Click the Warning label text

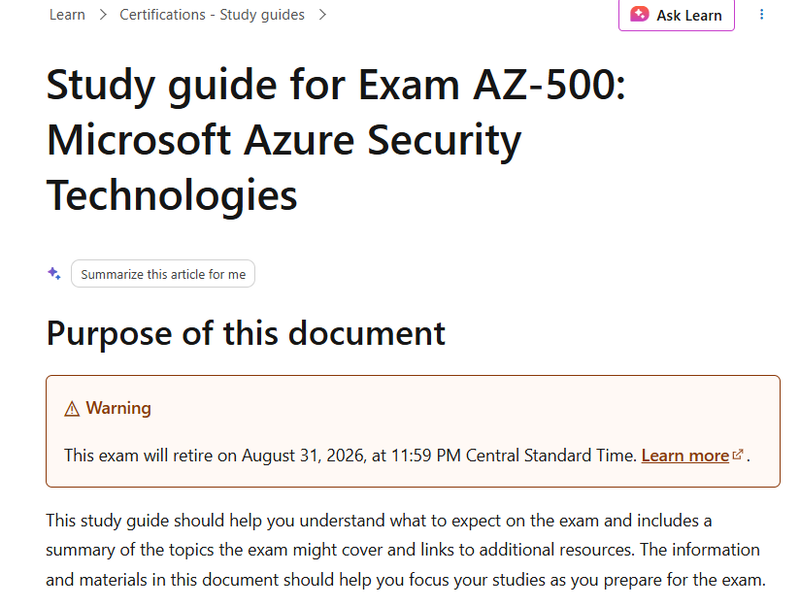tap(118, 408)
